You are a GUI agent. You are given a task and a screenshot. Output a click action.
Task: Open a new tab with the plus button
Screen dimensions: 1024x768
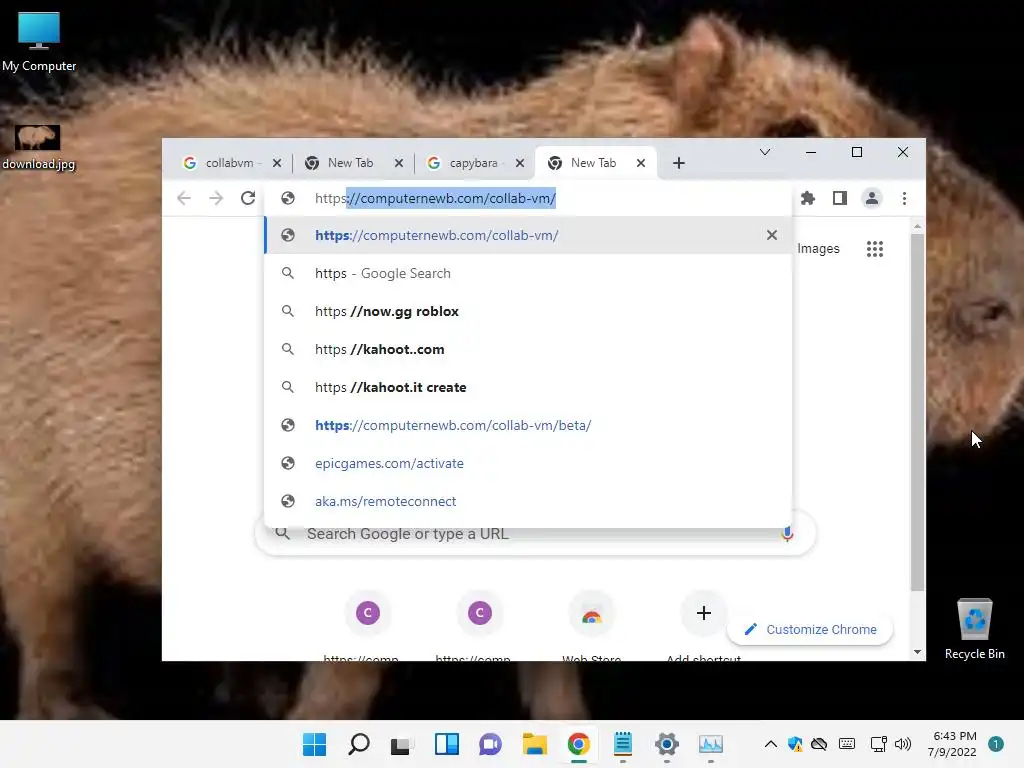[x=679, y=163]
